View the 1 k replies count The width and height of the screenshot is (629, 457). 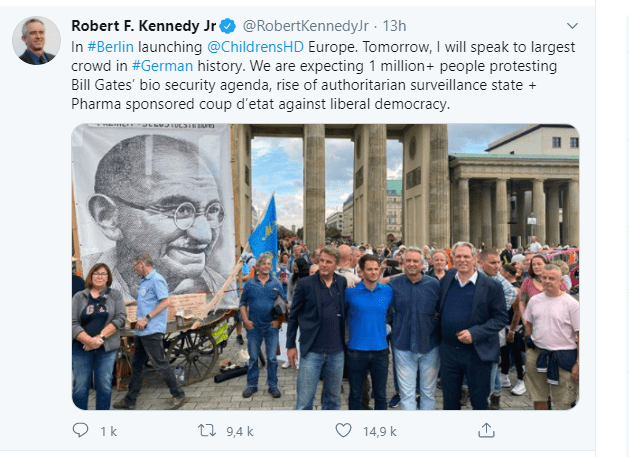coord(108,431)
